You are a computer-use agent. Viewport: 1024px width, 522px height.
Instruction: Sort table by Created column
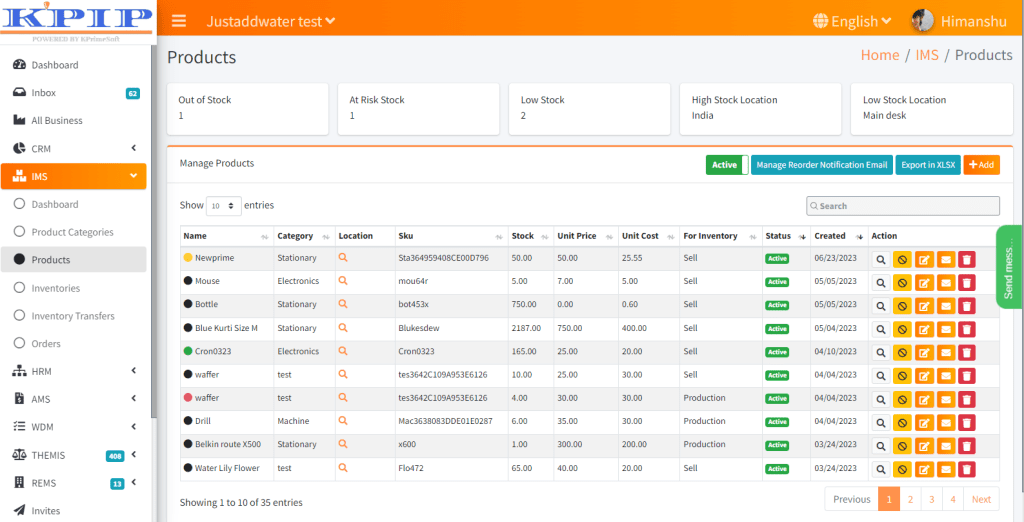[x=839, y=236]
